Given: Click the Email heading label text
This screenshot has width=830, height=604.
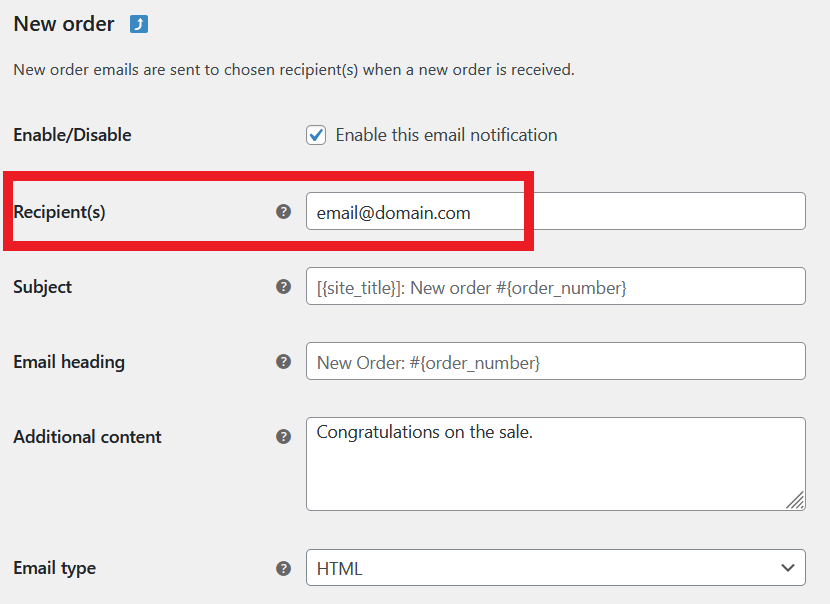Looking at the screenshot, I should (69, 362).
